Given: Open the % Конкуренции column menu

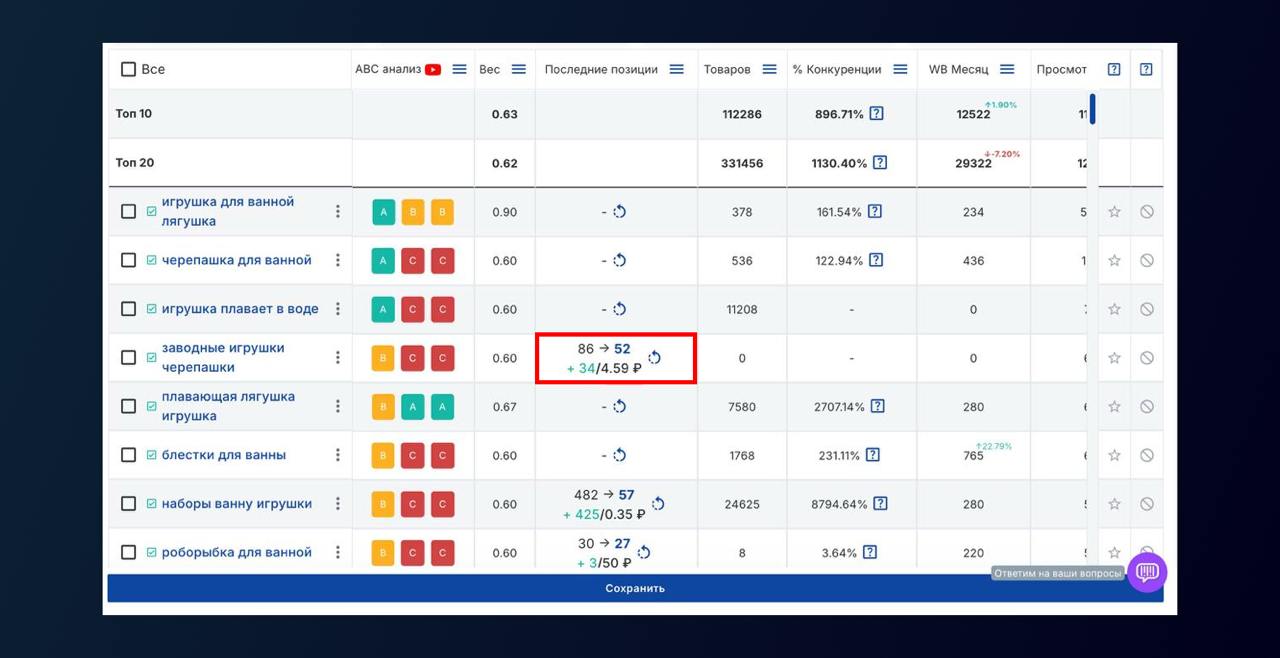Looking at the screenshot, I should click(900, 70).
